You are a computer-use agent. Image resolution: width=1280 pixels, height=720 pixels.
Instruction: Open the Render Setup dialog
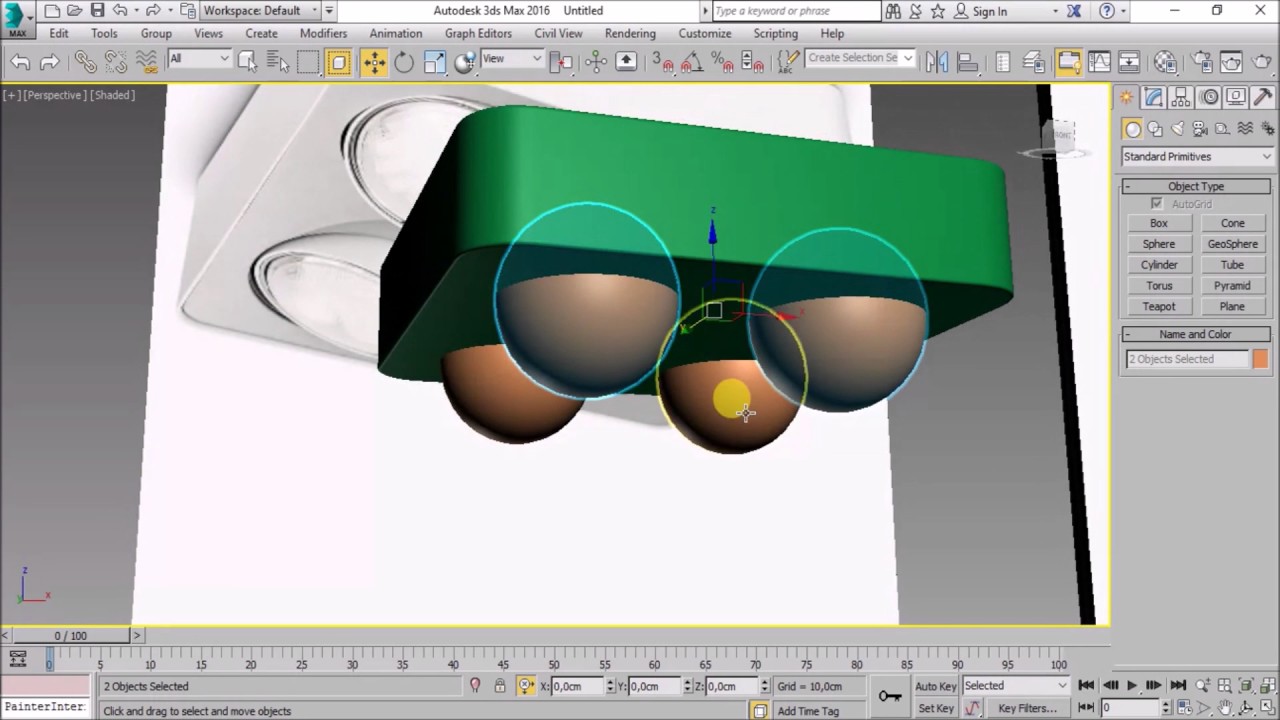tap(1201, 62)
